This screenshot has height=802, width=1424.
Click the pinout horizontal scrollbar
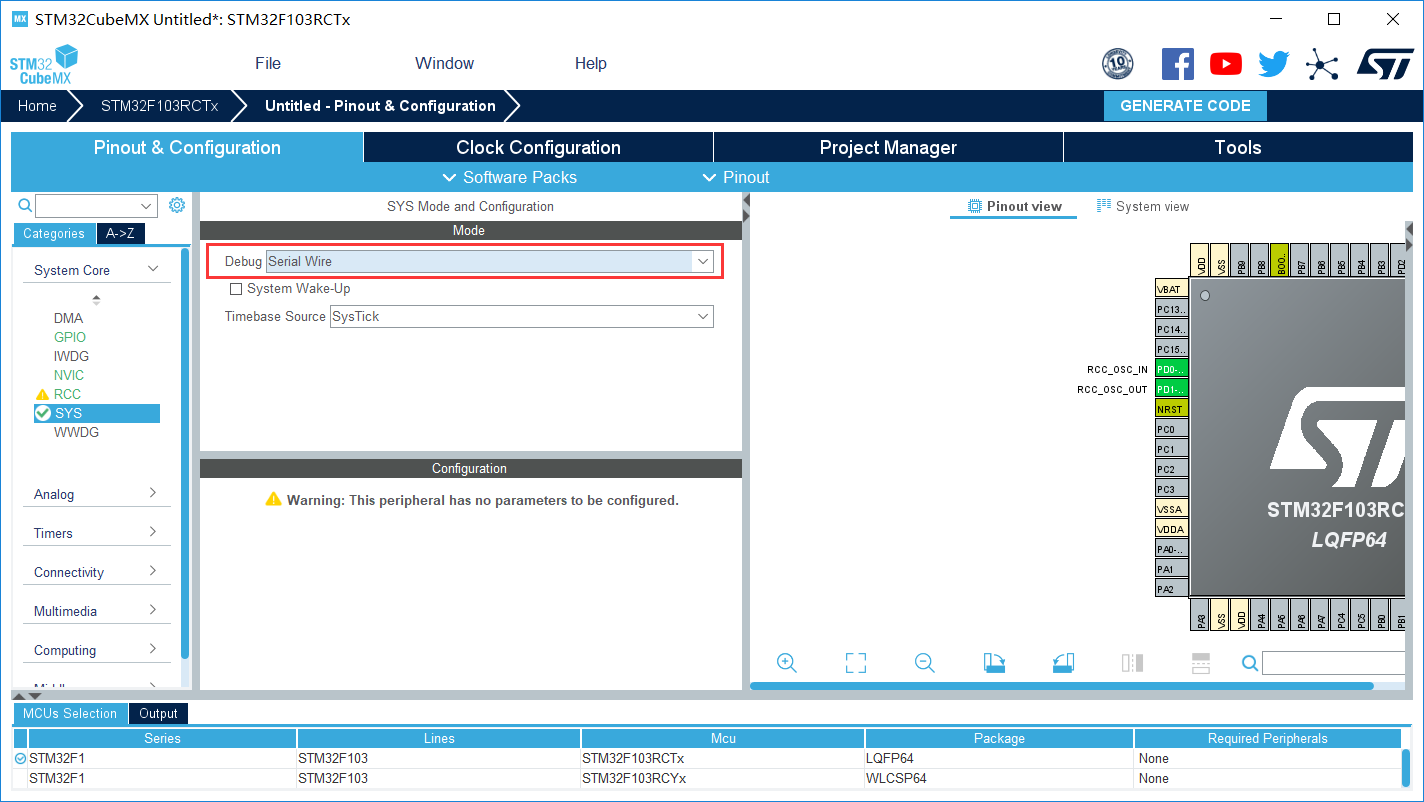point(1062,686)
